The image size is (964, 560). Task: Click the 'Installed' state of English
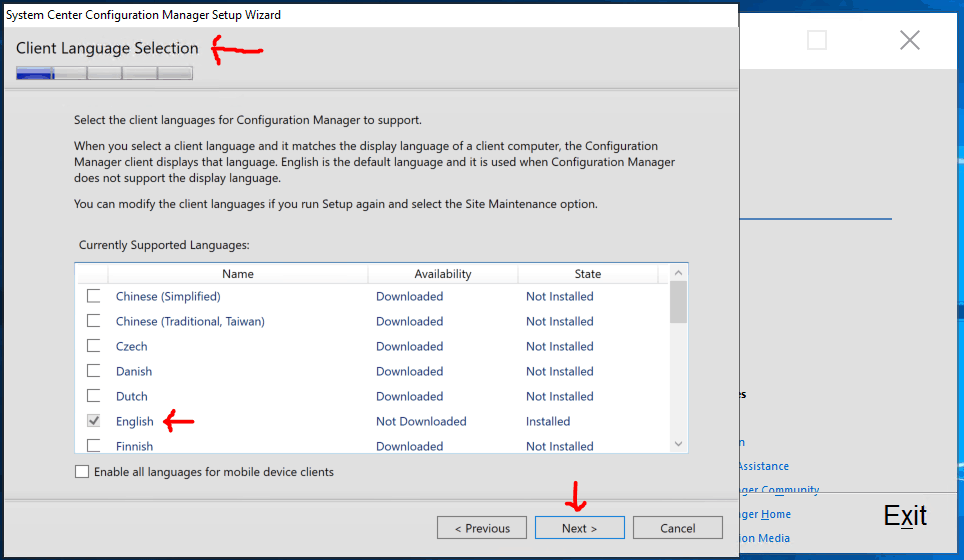point(548,421)
